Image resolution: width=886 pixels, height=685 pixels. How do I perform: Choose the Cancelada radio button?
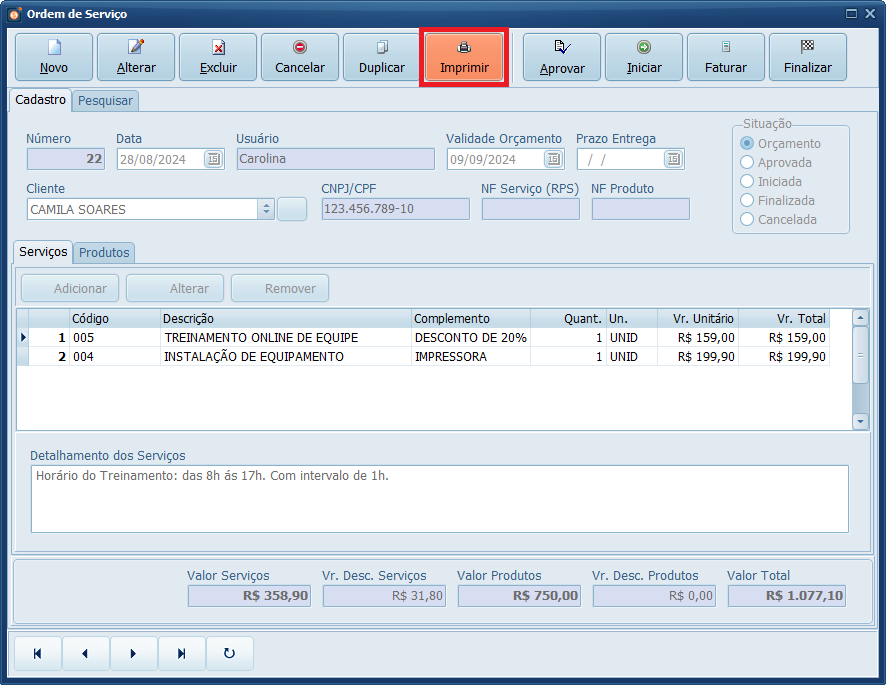(x=747, y=219)
